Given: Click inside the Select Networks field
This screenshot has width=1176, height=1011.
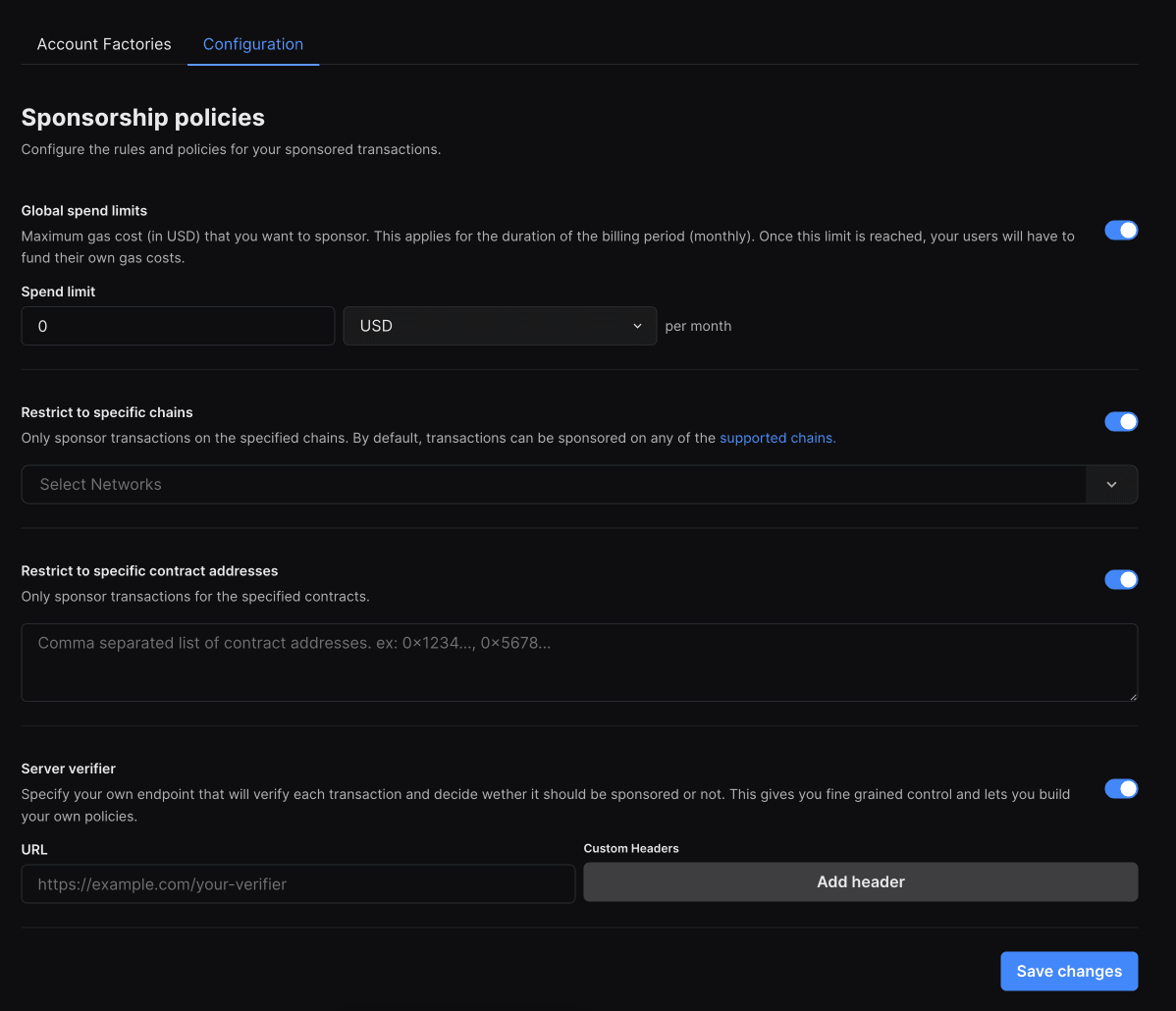Looking at the screenshot, I should pyautogui.click(x=550, y=485).
